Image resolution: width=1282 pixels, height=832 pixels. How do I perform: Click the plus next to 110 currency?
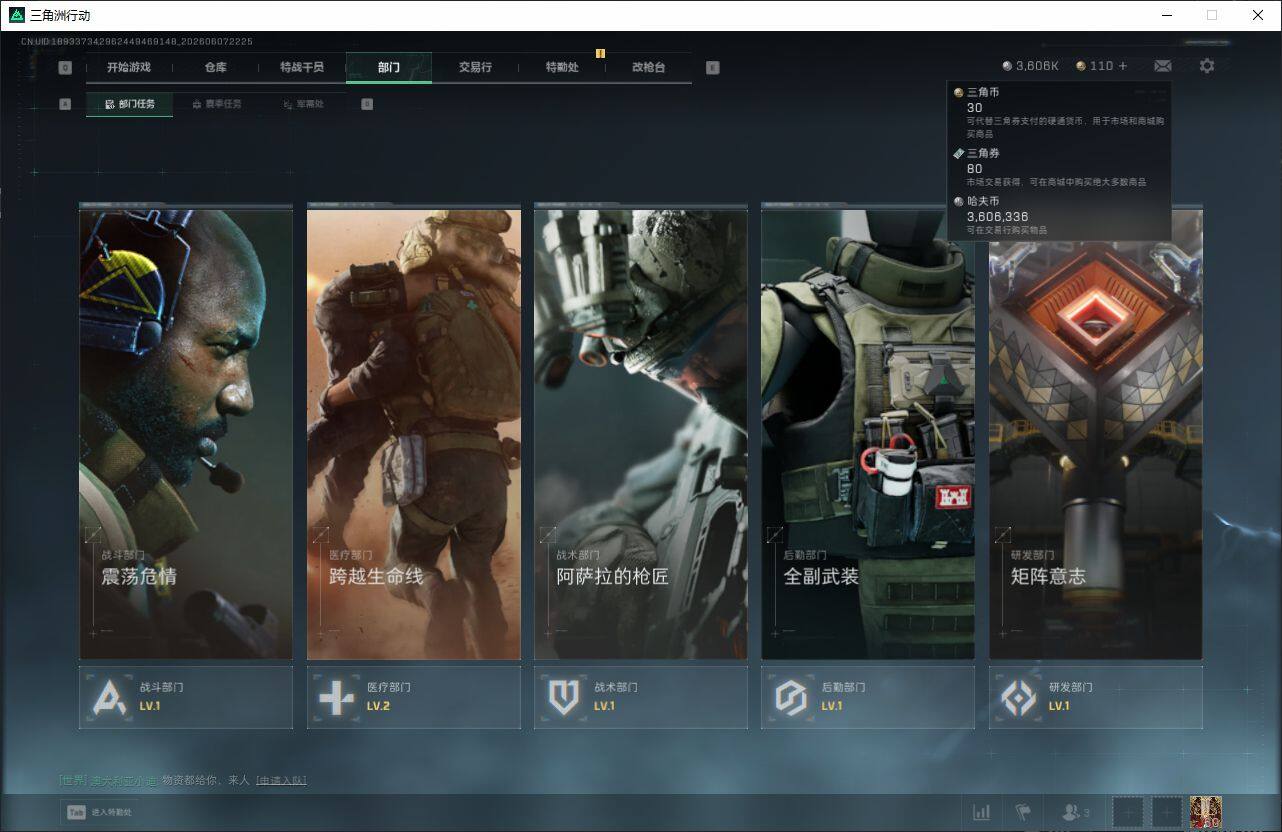tap(1123, 66)
